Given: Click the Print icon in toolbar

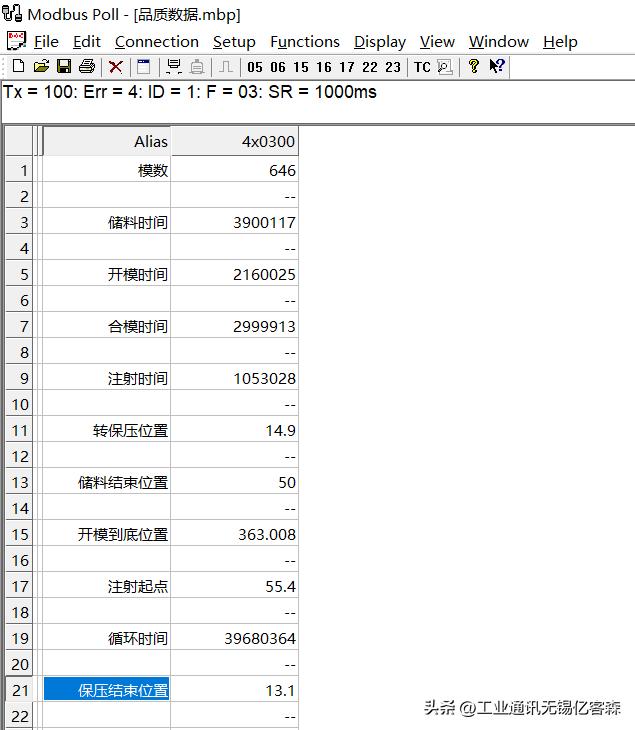Looking at the screenshot, I should pyautogui.click(x=87, y=67).
